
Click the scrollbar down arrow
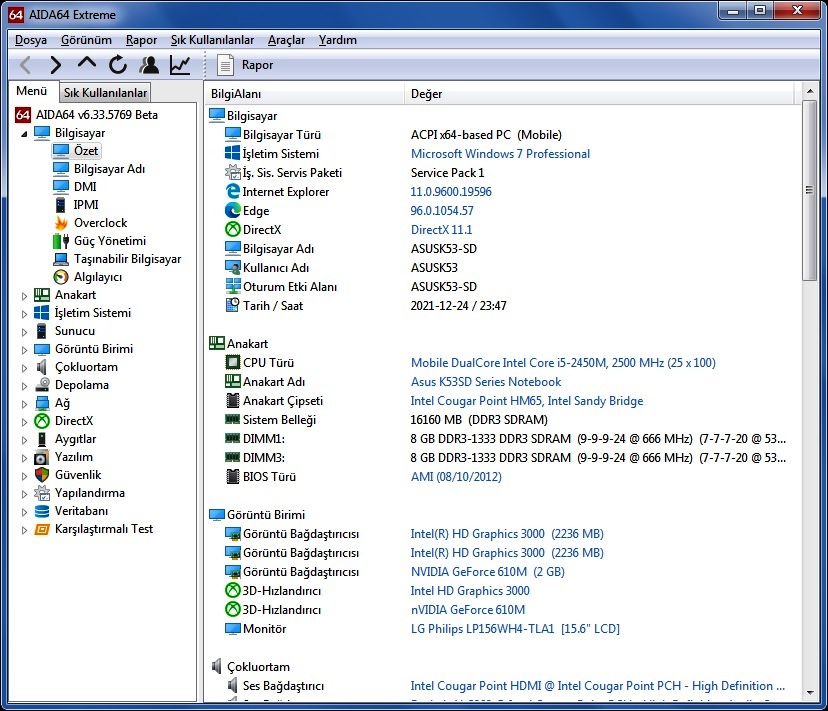click(x=810, y=693)
